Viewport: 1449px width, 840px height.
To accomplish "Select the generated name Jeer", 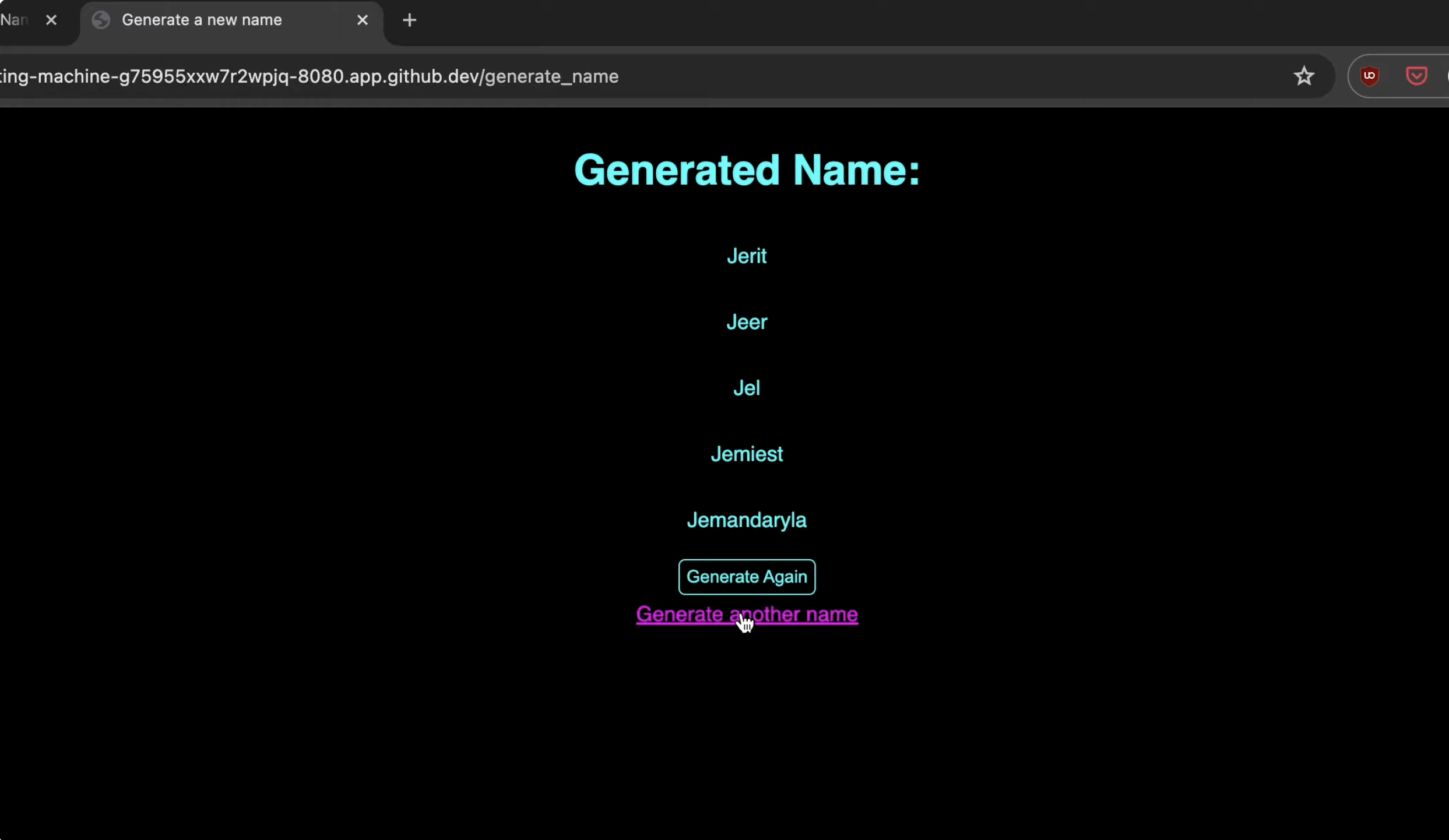I will 747,322.
